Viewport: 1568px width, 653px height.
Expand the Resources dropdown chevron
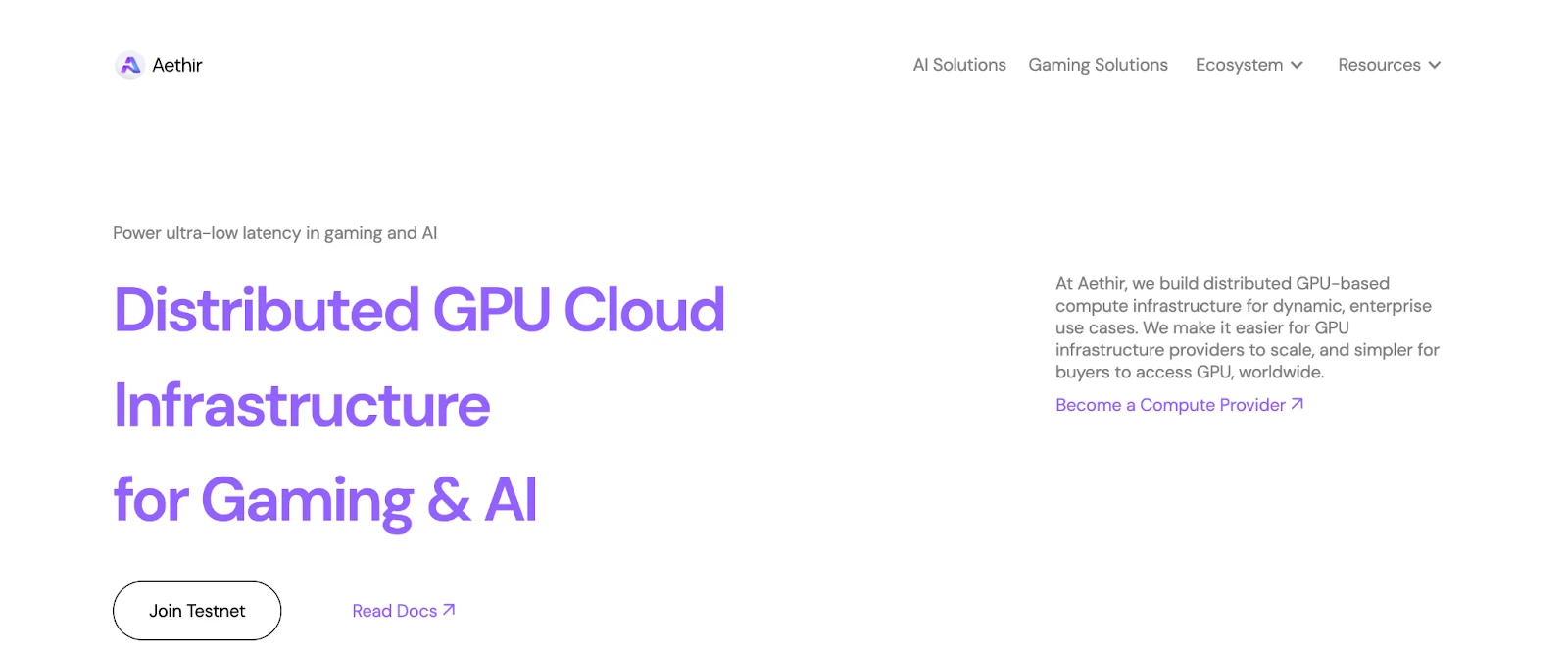coord(1435,65)
